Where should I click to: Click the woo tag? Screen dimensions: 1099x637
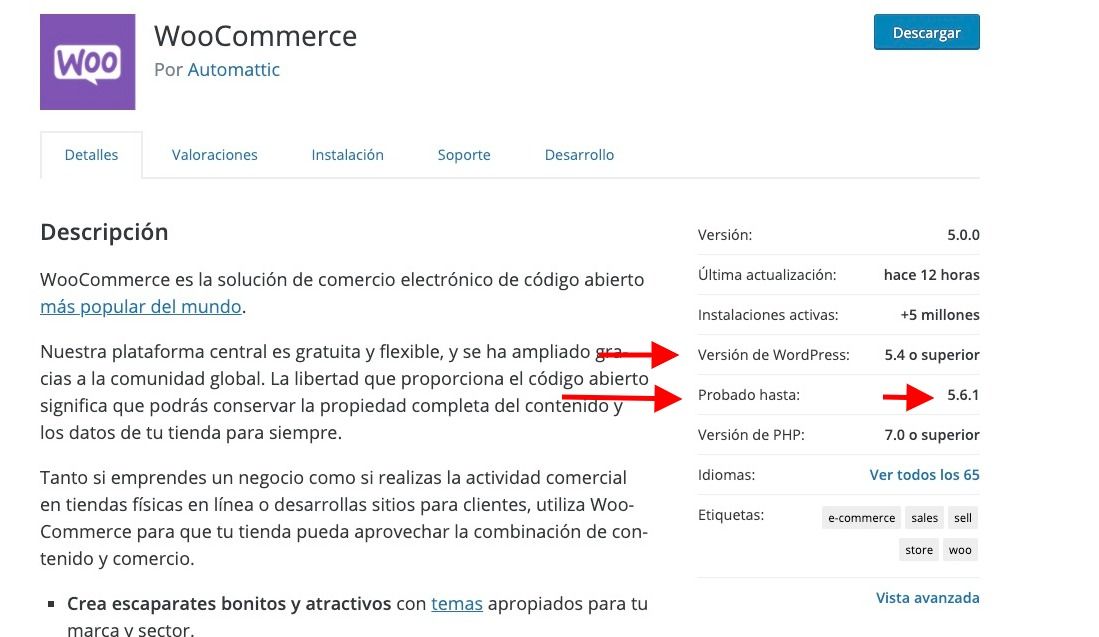click(960, 550)
